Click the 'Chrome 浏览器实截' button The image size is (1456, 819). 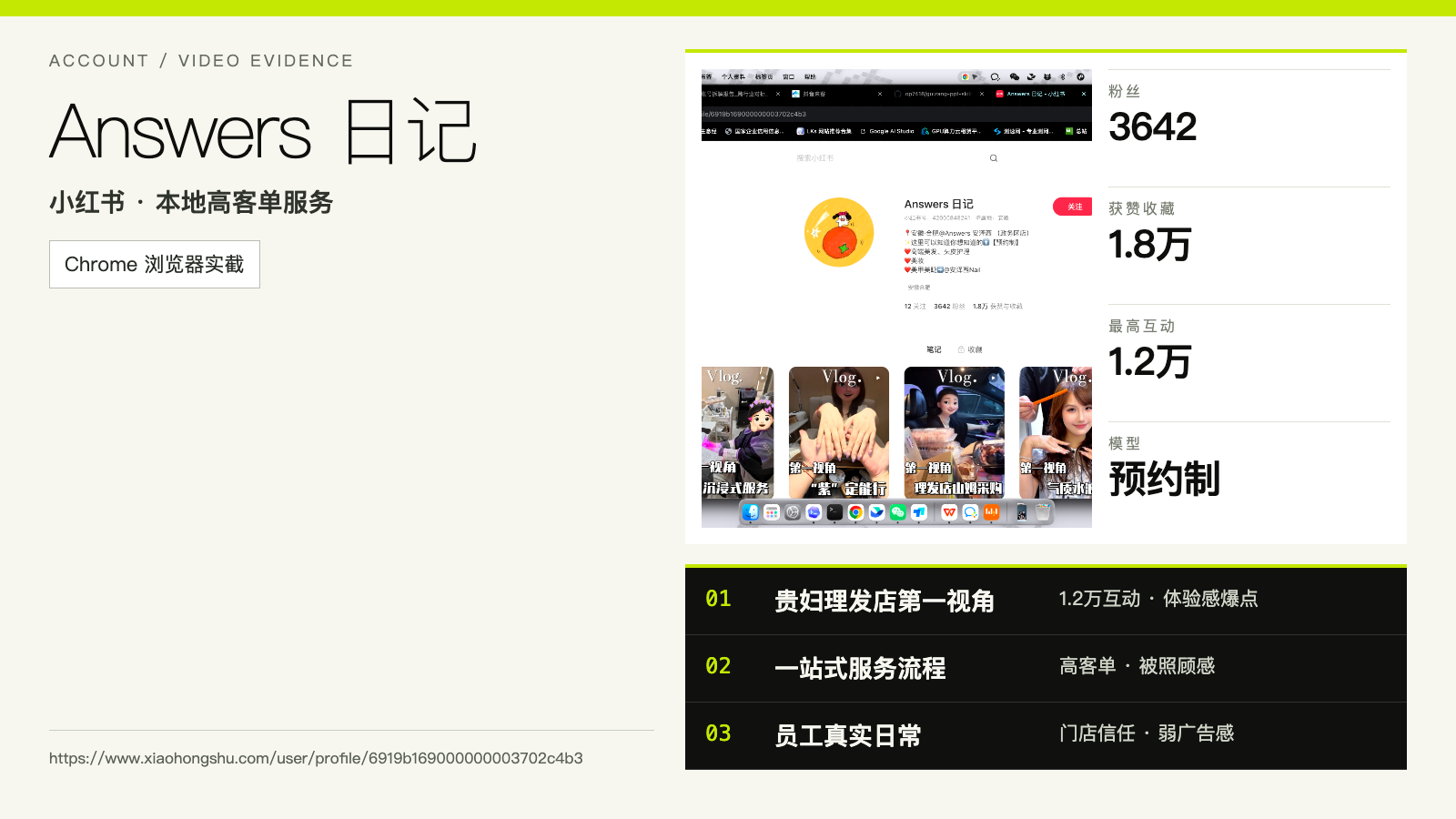[x=155, y=264]
